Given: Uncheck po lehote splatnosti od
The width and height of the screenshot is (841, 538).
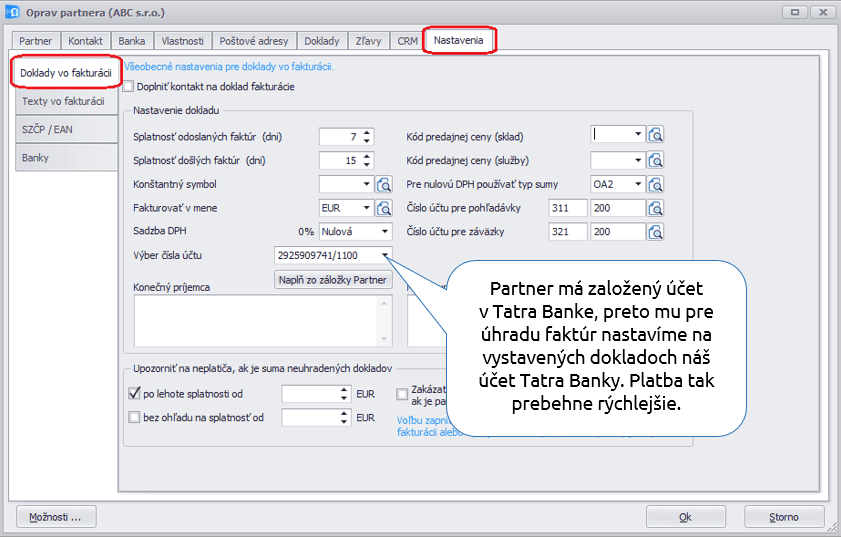Looking at the screenshot, I should (x=135, y=394).
